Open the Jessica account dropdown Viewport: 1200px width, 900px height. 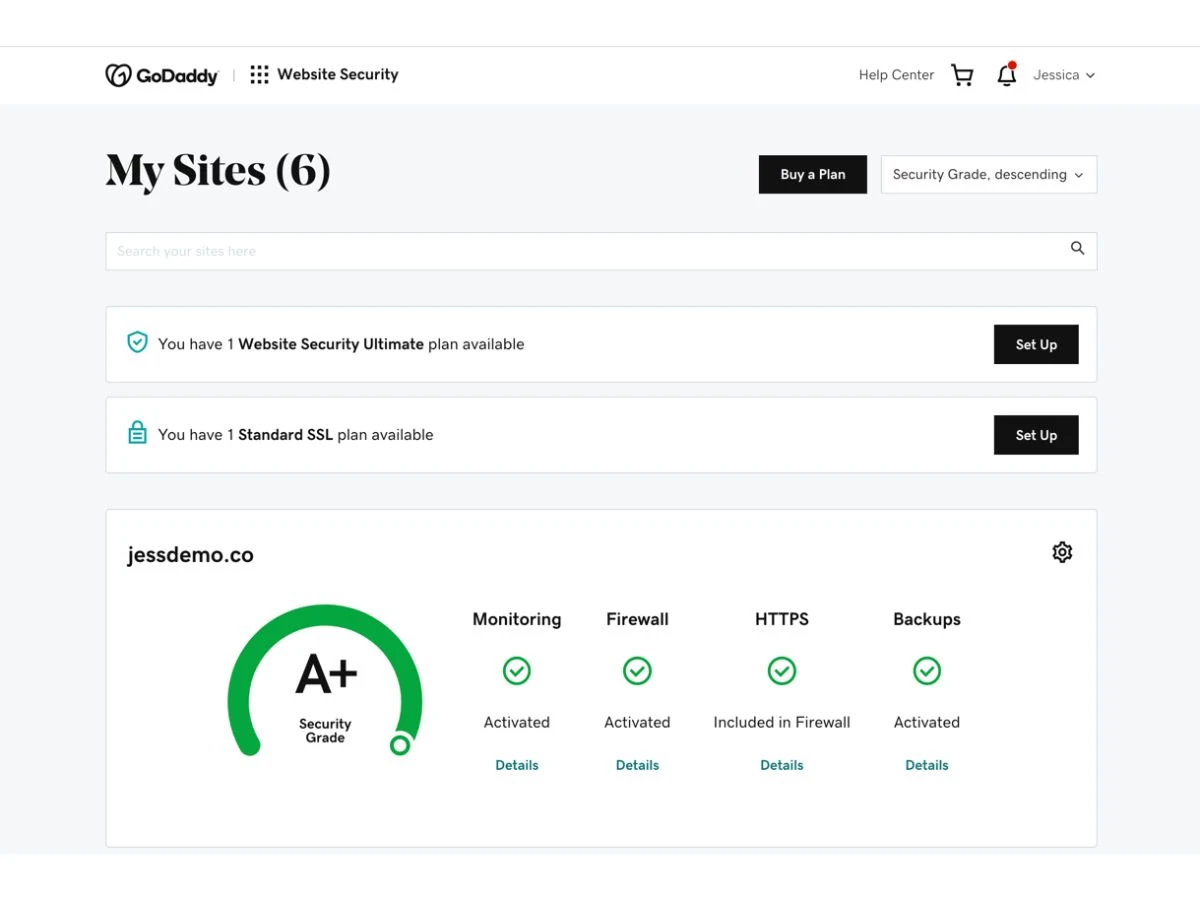(x=1064, y=75)
